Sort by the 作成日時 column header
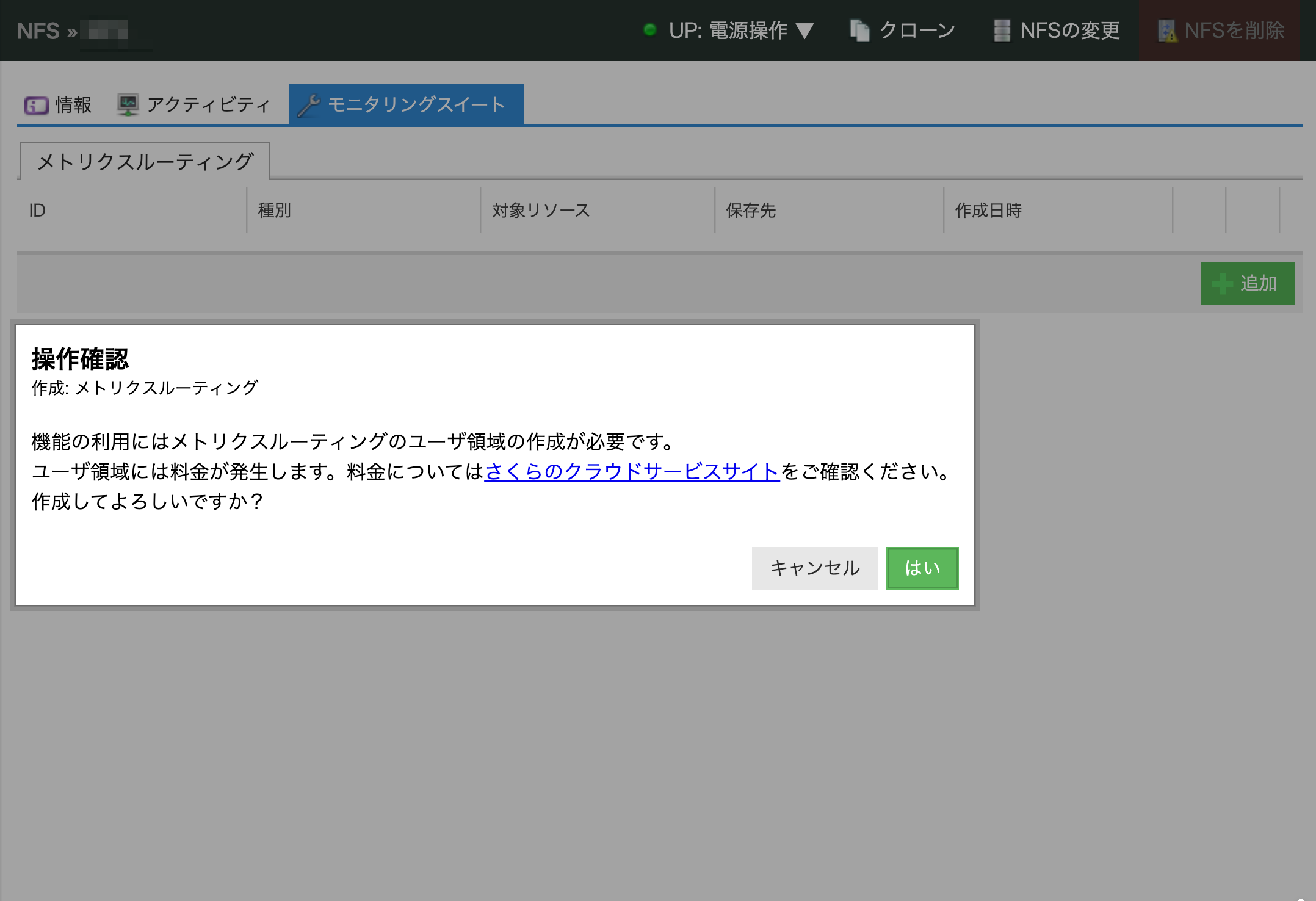Screen dimensions: 1316x901 pyautogui.click(x=988, y=211)
